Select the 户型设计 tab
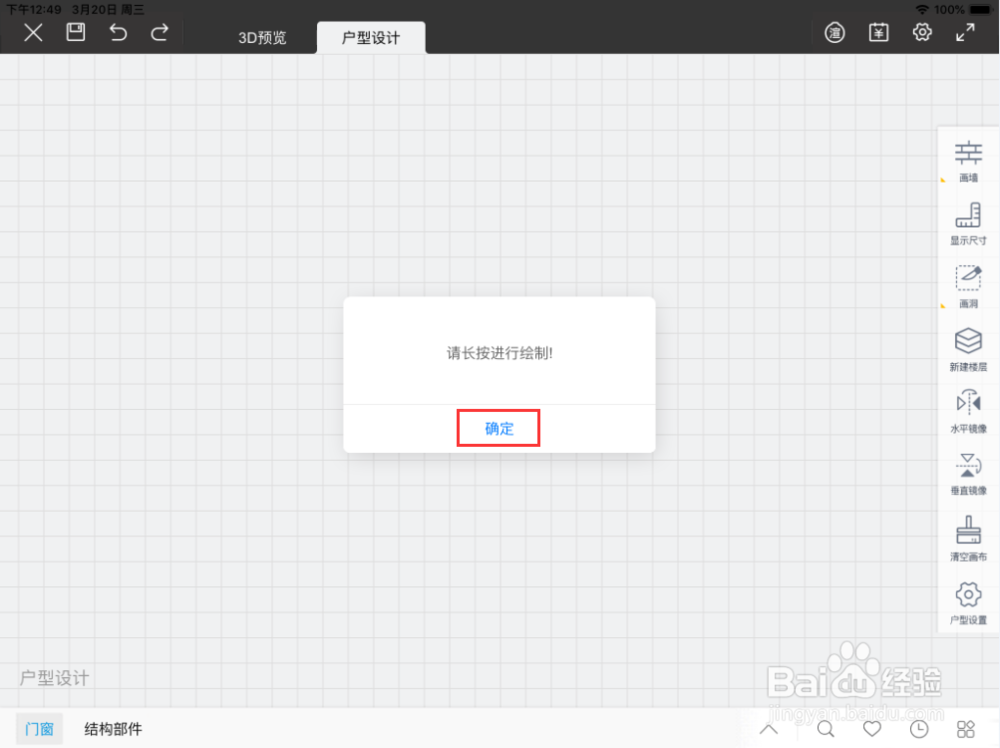1000x748 pixels. (x=371, y=38)
